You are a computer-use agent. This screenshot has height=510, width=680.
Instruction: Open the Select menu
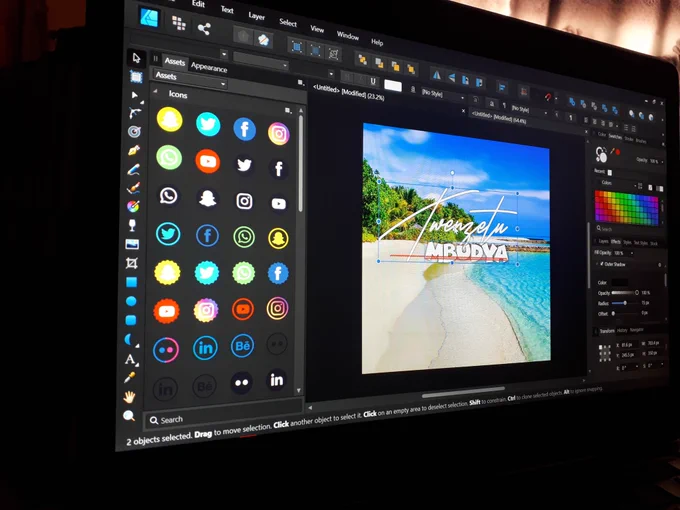coord(288,23)
